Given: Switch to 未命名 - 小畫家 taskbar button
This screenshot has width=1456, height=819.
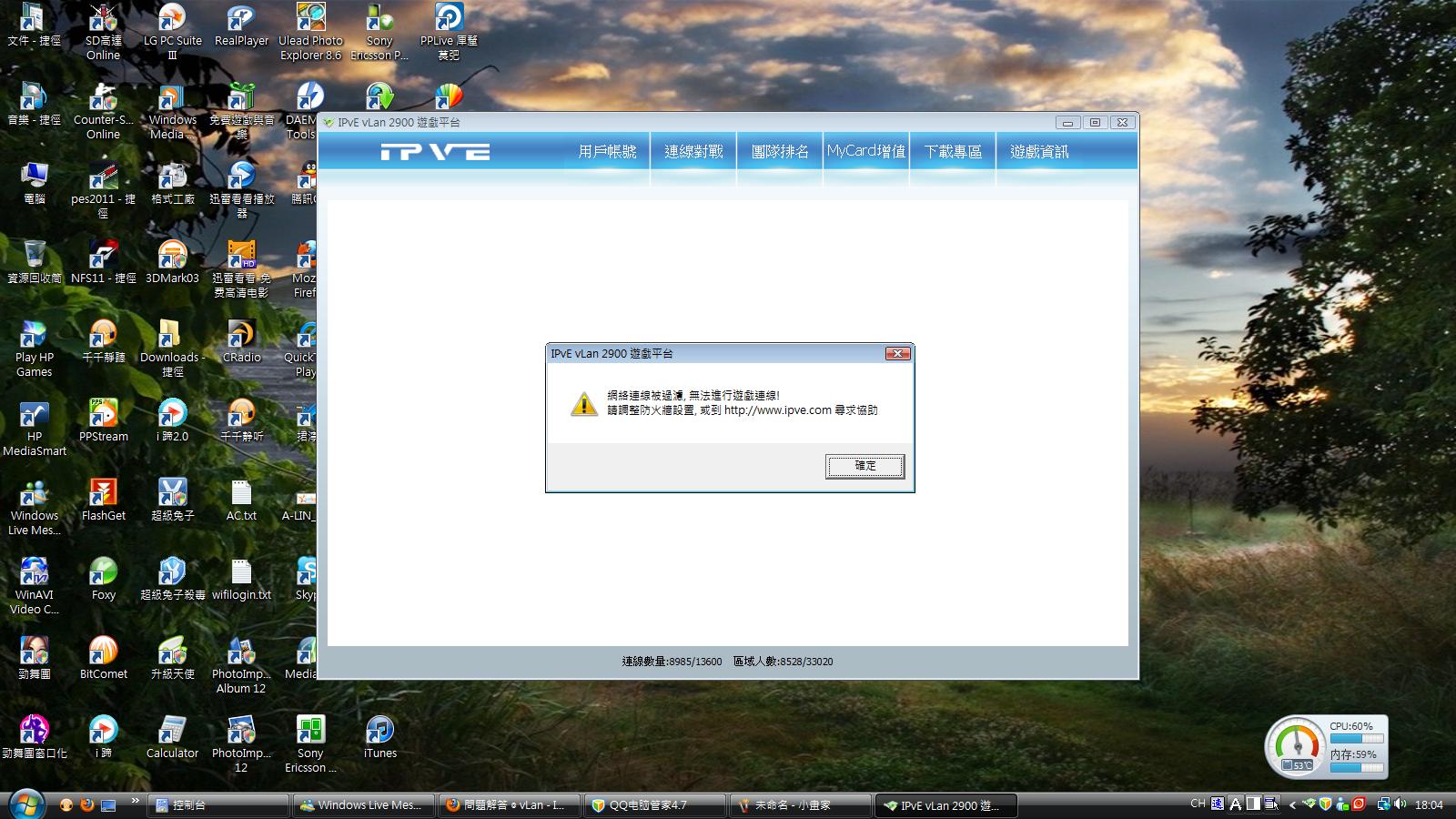Looking at the screenshot, I should tap(801, 805).
